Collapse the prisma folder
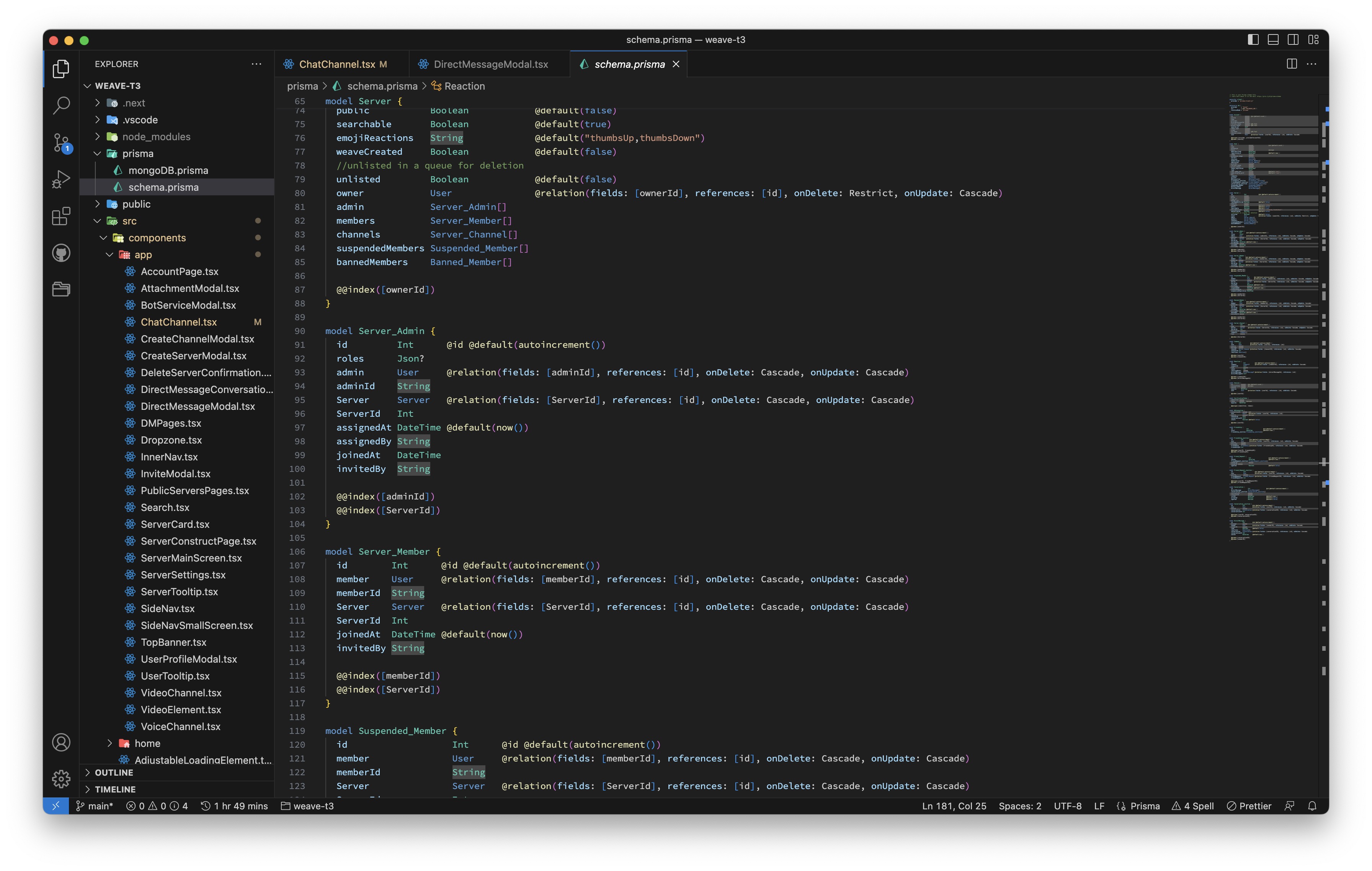Viewport: 1372px width, 871px height. click(137, 153)
